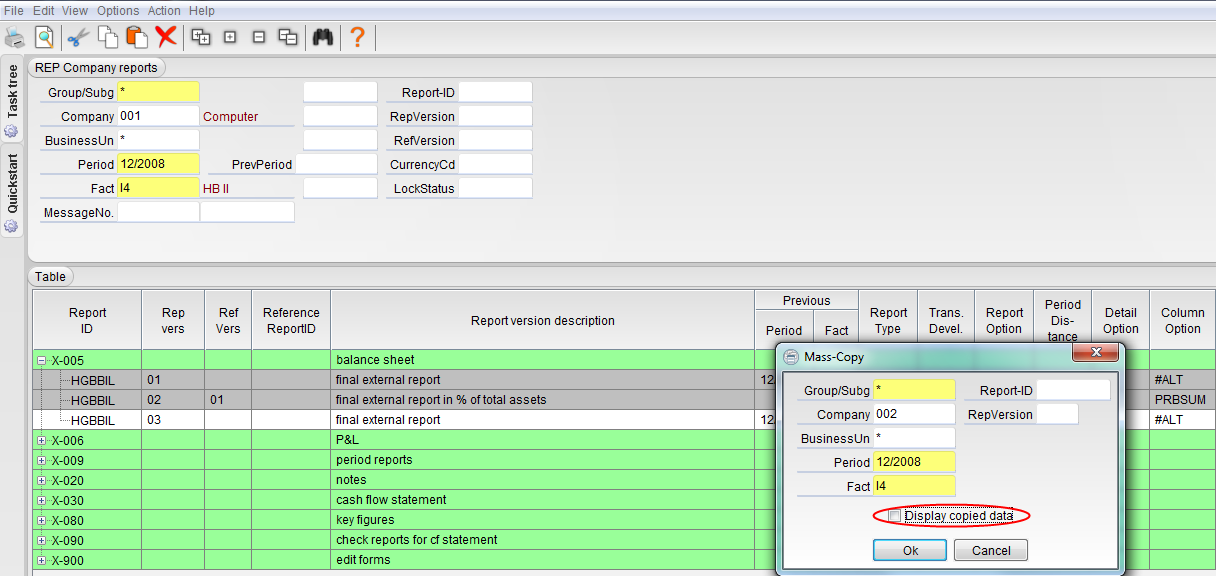1216x576 pixels.
Task: Click Cancel in the Mass-Copy dialog
Action: (x=991, y=550)
